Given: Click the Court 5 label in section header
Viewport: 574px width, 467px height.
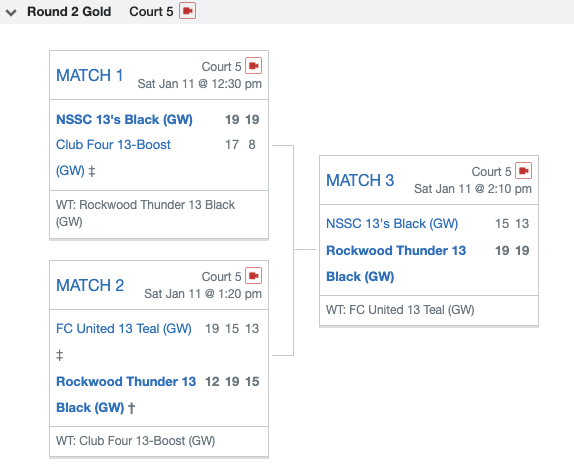Looking at the screenshot, I should click(151, 12).
